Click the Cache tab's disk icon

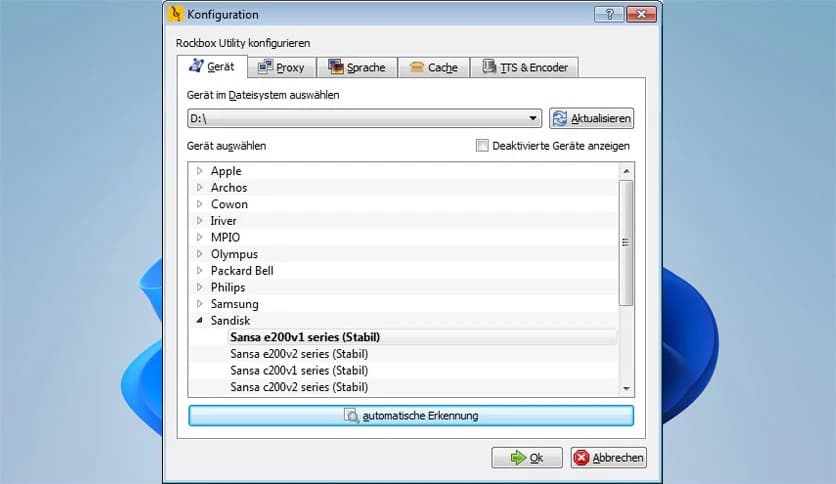tap(416, 67)
